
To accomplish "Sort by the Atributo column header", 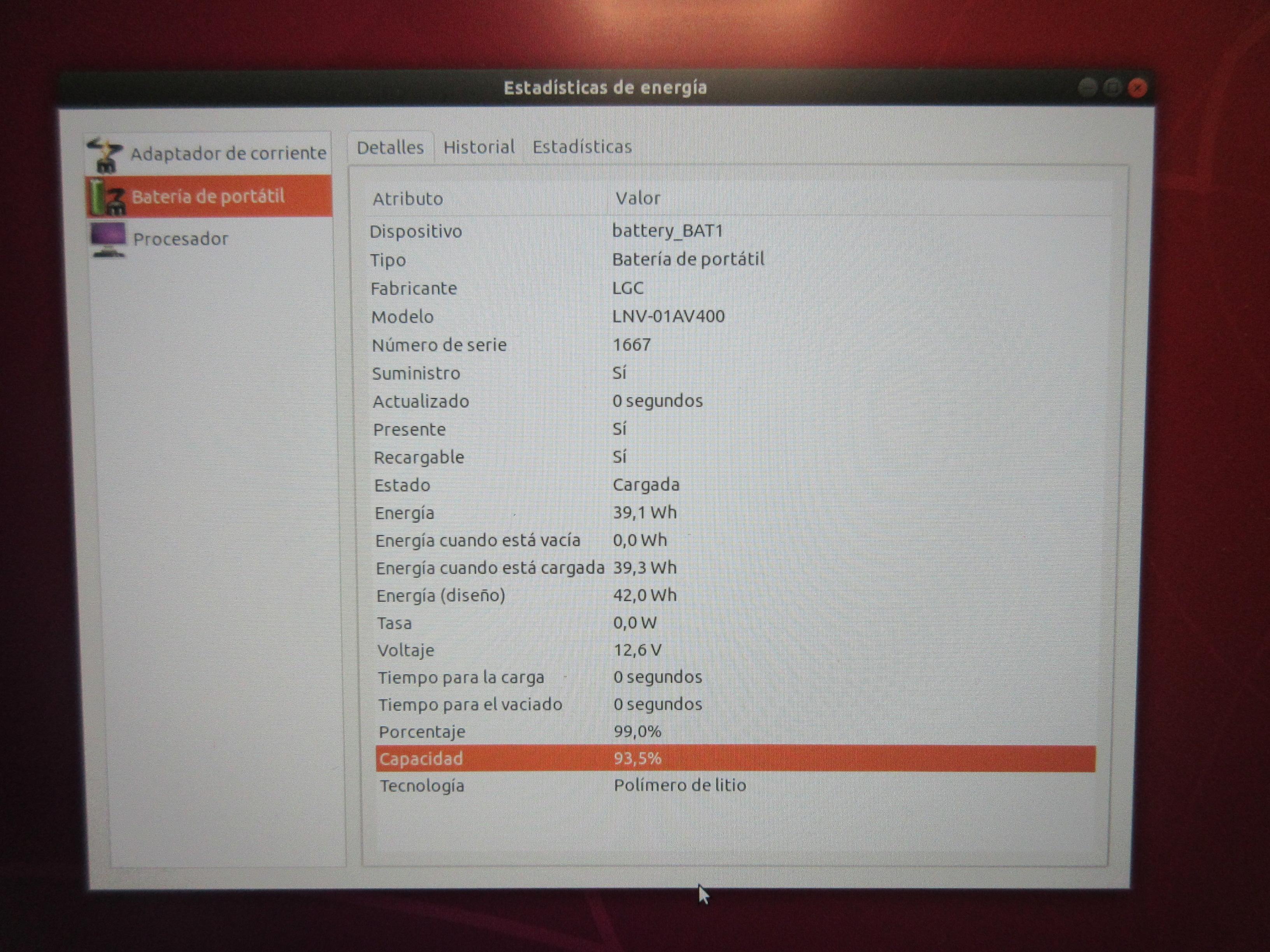I will click(x=408, y=199).
